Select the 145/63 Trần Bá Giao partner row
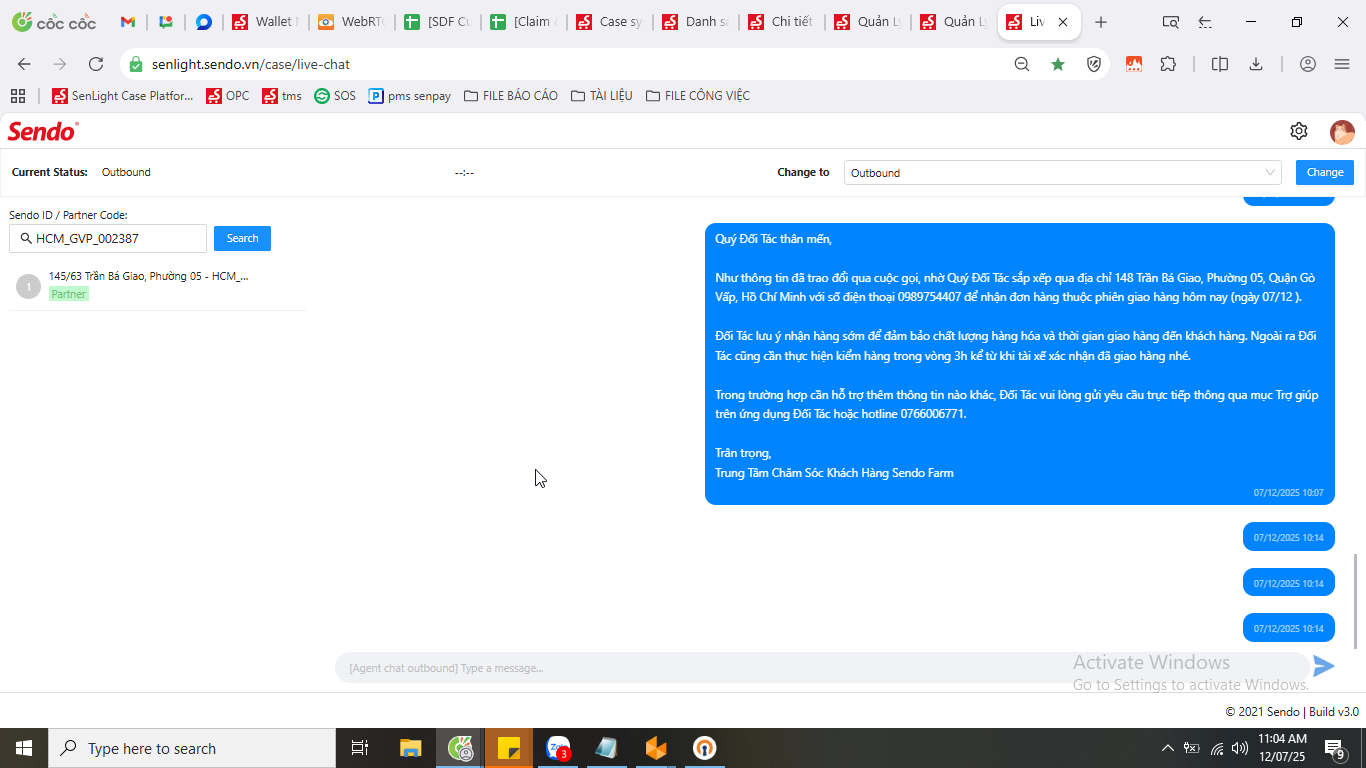This screenshot has width=1366, height=768. tap(157, 286)
